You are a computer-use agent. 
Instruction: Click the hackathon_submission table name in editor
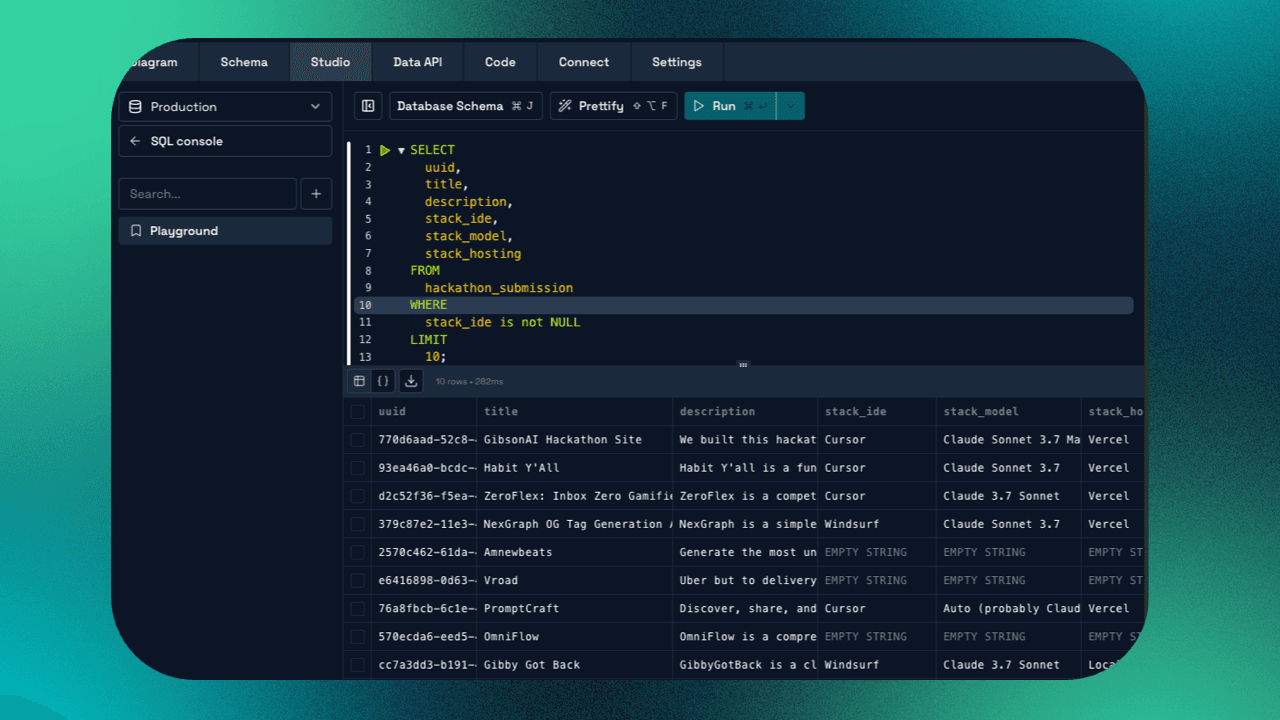click(499, 288)
